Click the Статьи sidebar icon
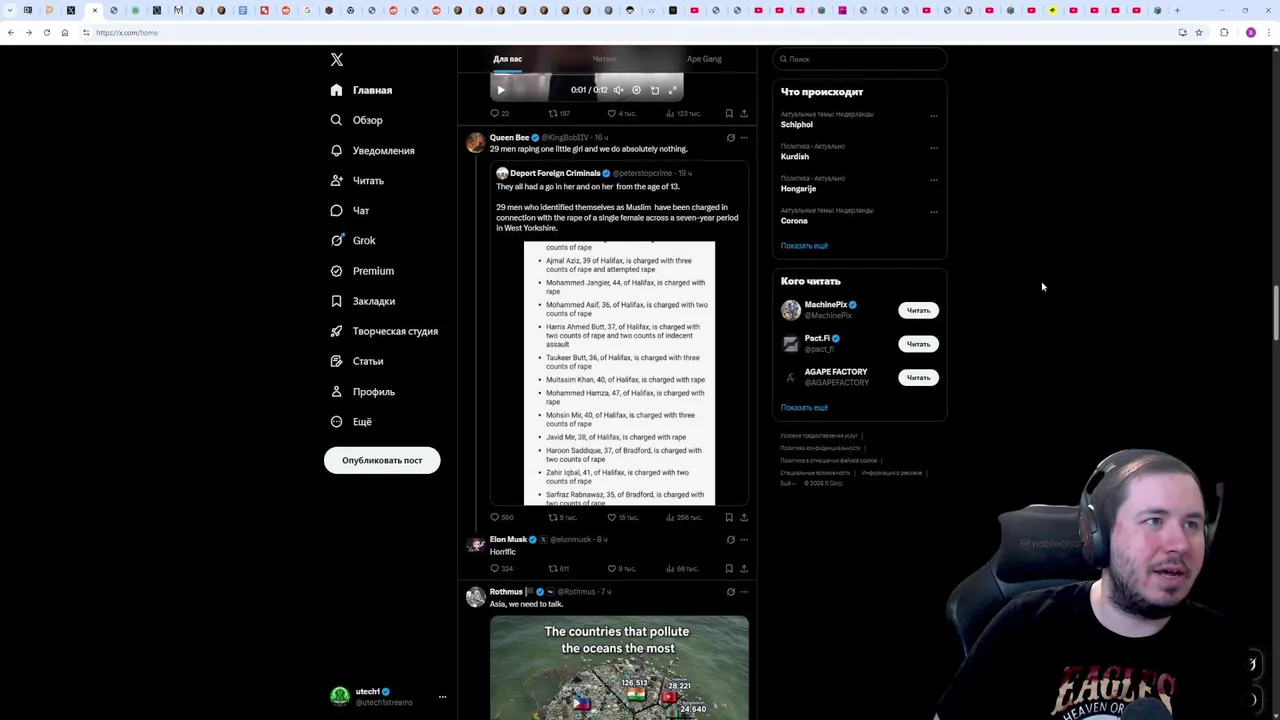Viewport: 1280px width, 720px height. [336, 360]
